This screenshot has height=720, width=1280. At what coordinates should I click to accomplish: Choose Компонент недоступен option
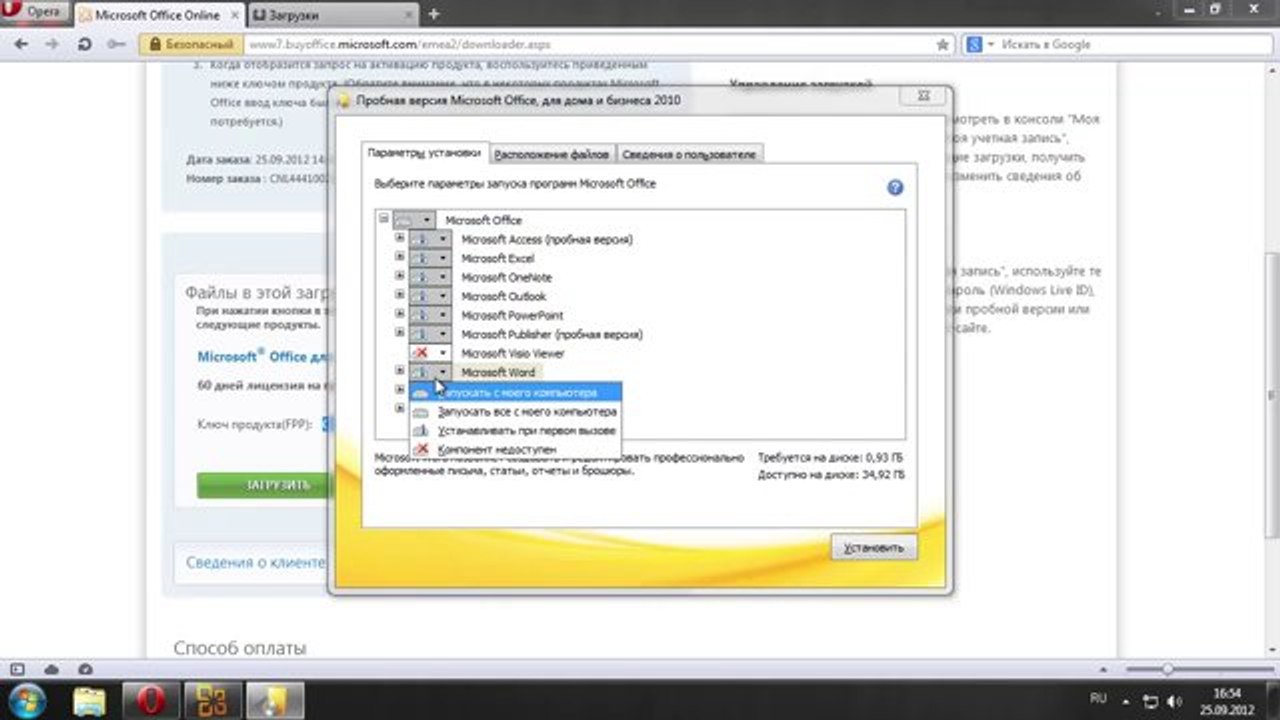click(x=516, y=450)
